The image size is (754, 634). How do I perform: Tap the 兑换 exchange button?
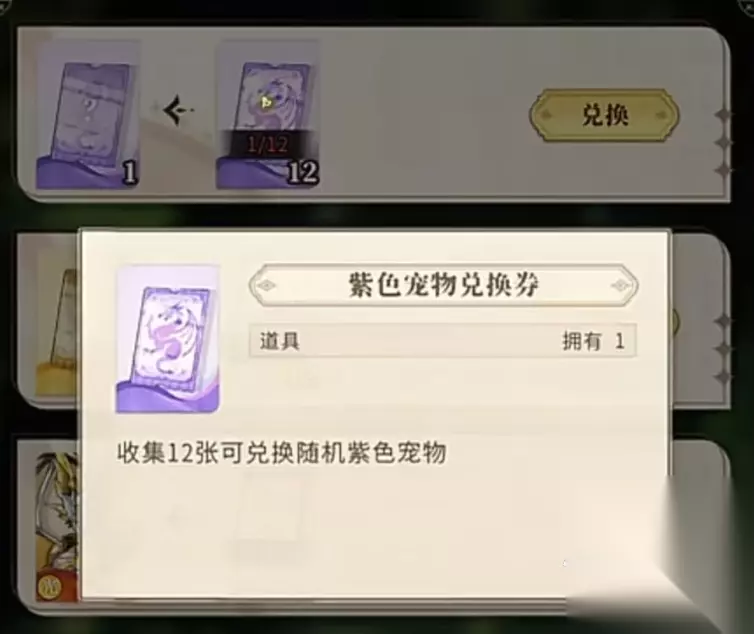pos(604,115)
